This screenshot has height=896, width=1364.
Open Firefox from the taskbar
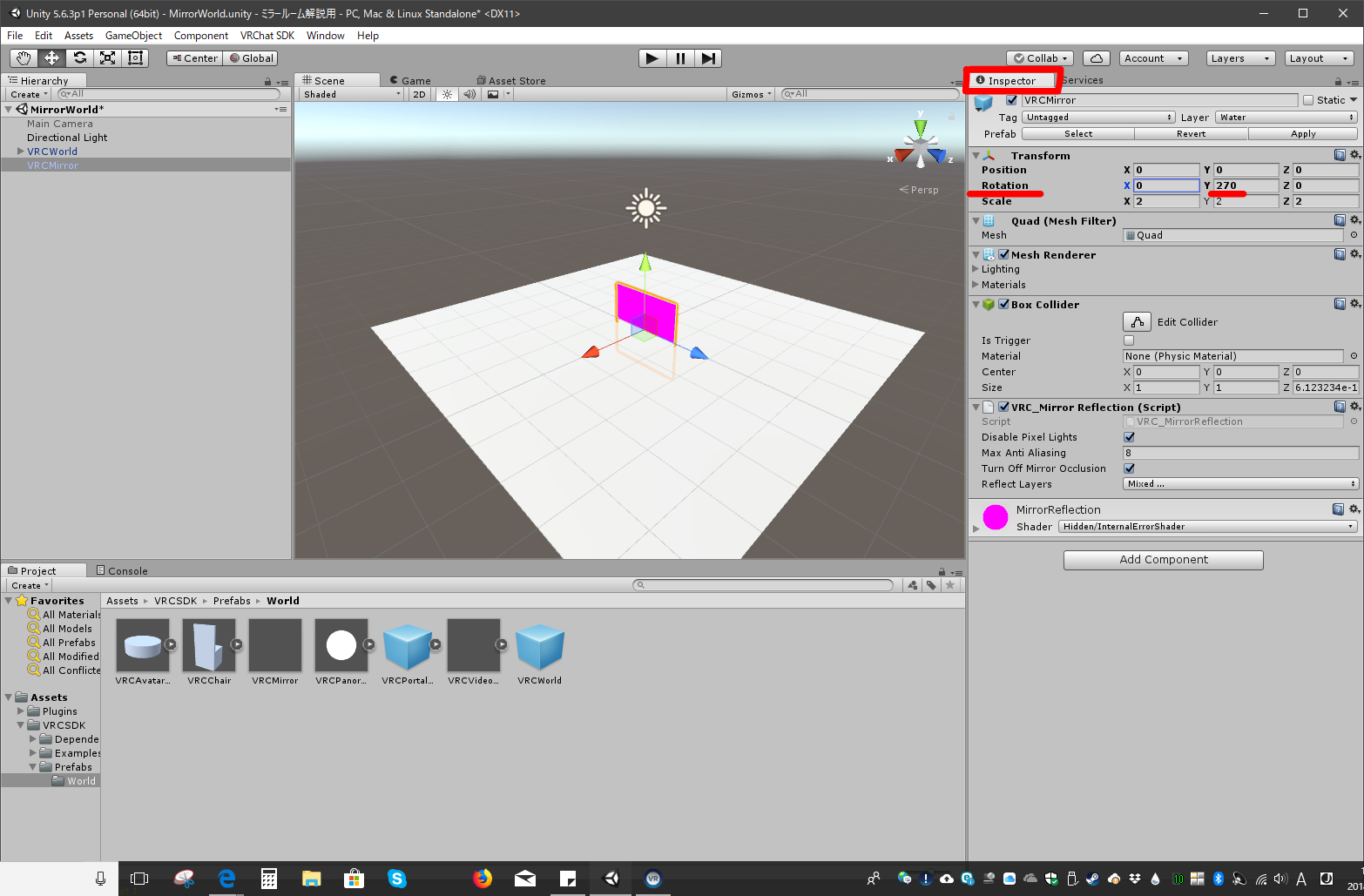[x=482, y=879]
